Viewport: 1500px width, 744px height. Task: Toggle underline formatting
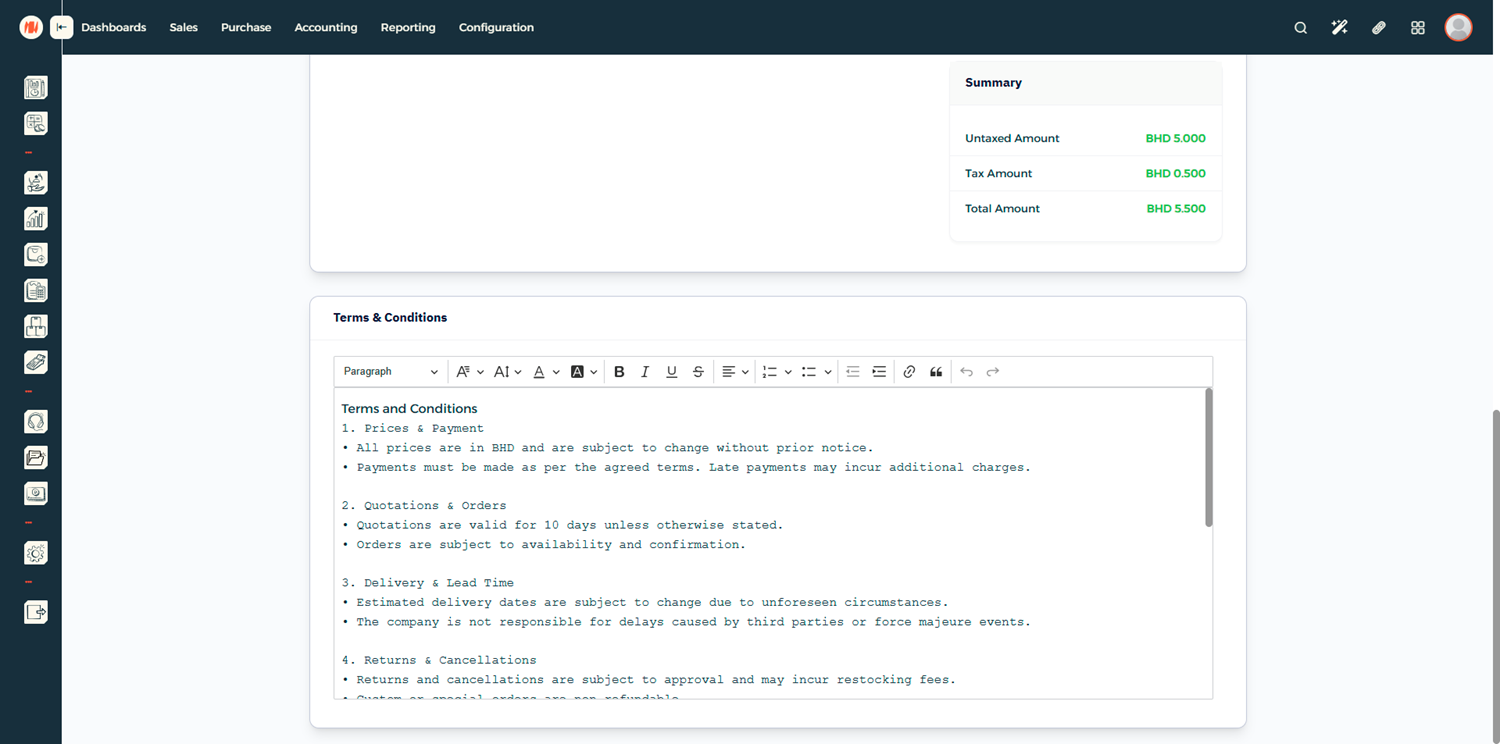671,372
